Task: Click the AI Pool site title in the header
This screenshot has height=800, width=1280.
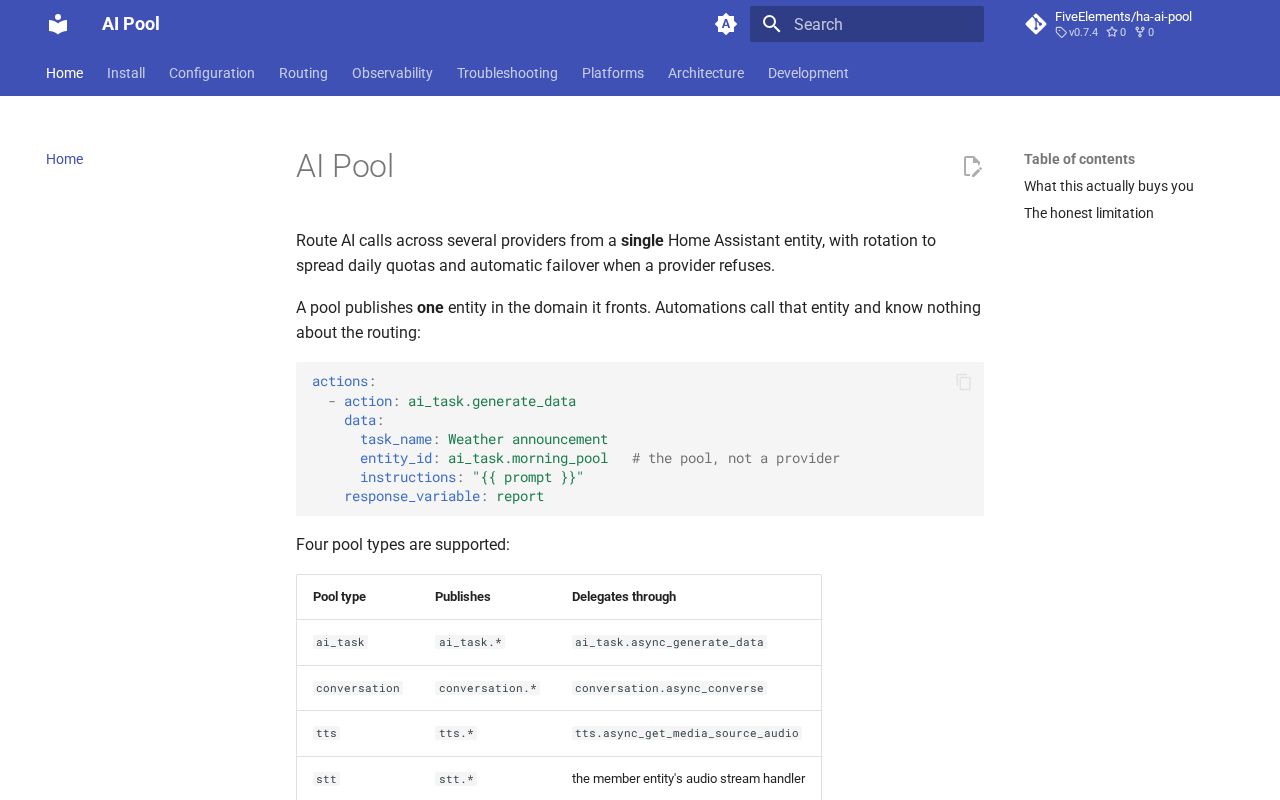Action: [x=131, y=24]
